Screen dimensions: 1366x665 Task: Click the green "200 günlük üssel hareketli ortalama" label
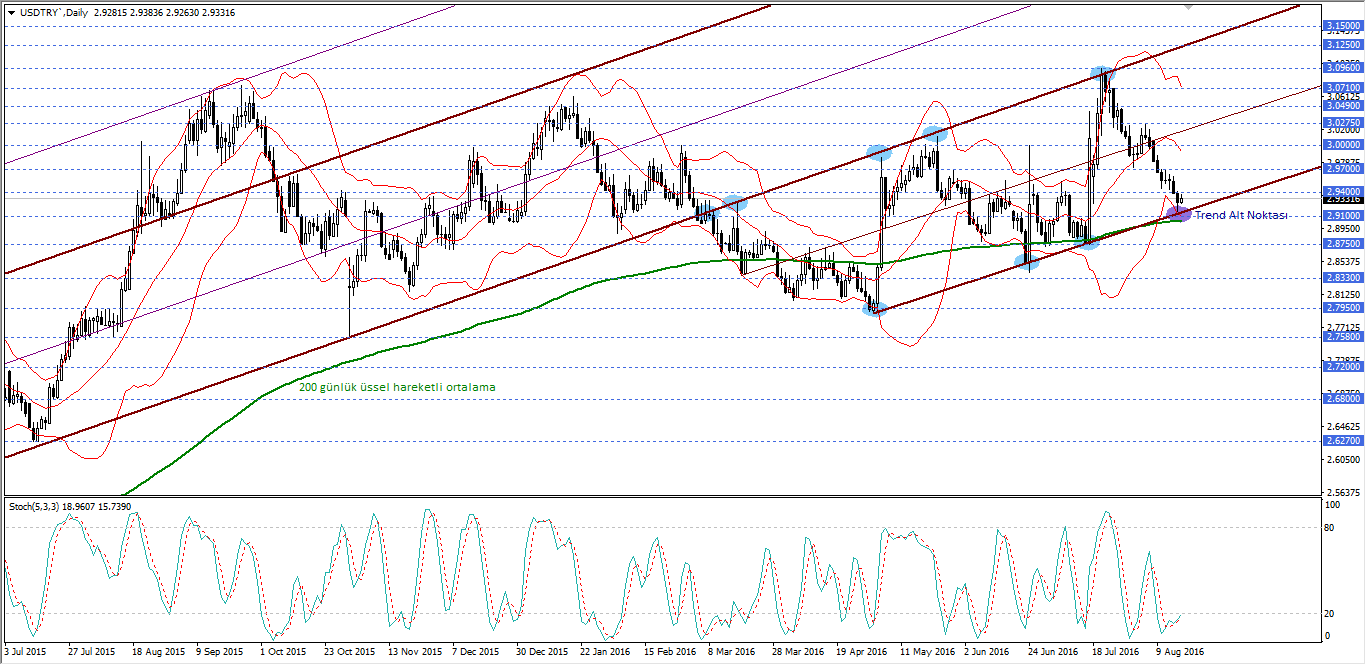(x=397, y=387)
